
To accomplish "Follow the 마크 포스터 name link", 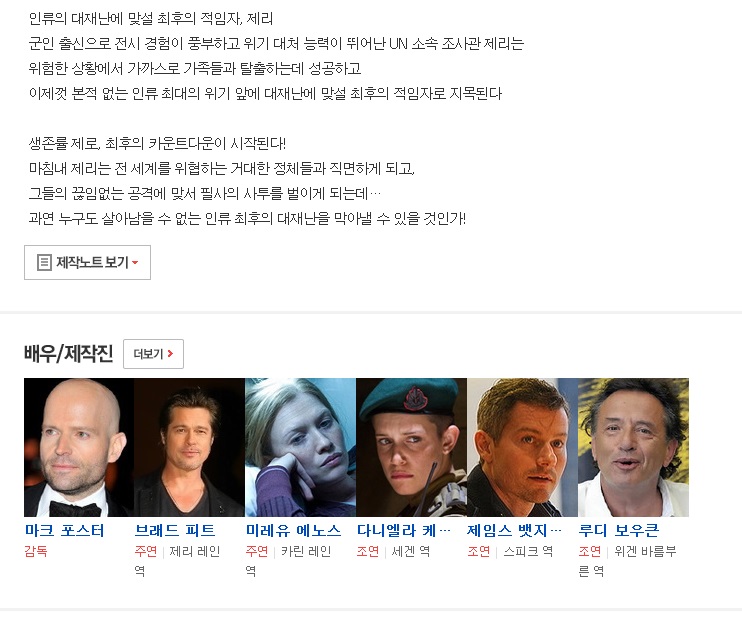I will [64, 530].
